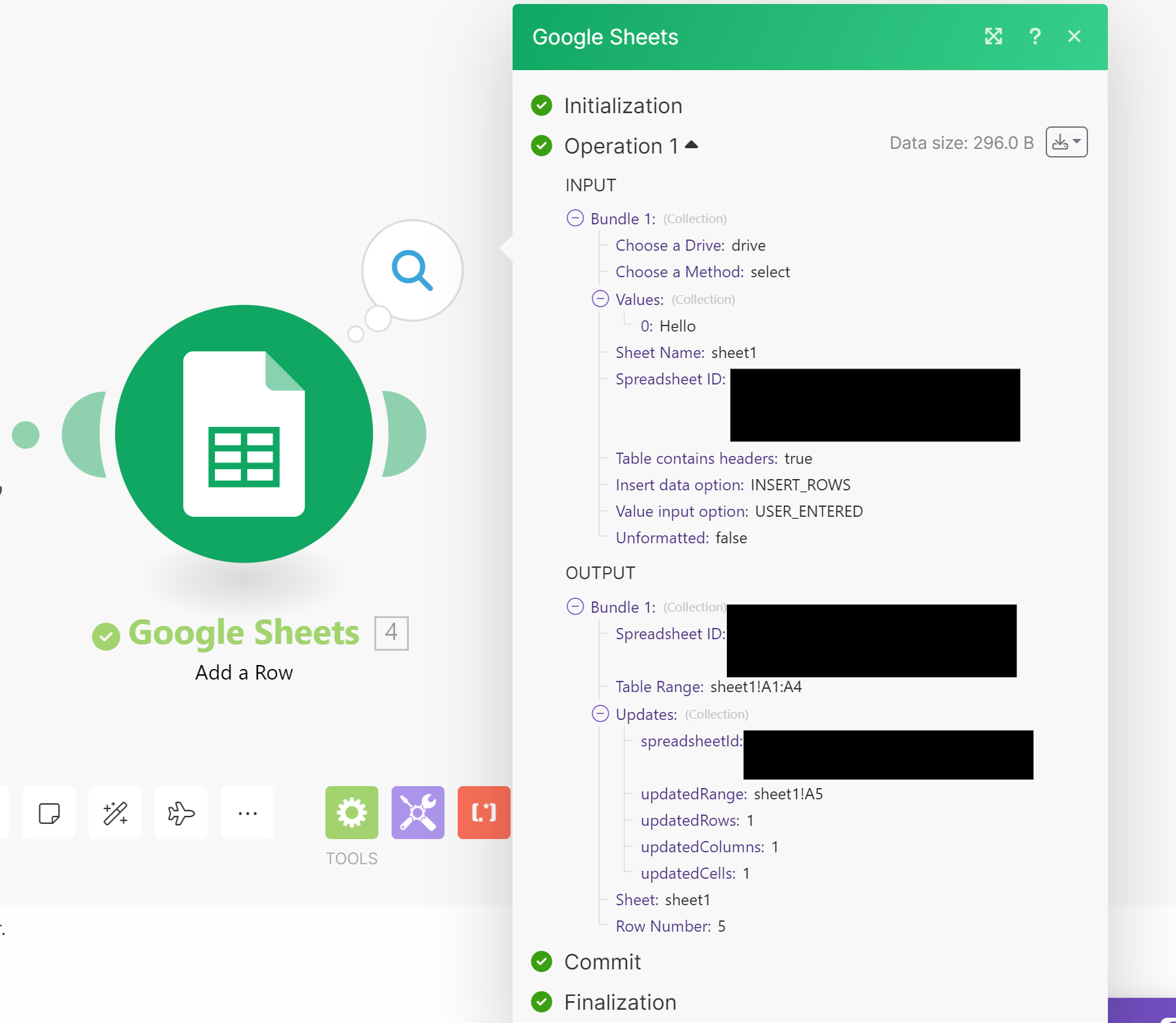The image size is (1176, 1023).
Task: Open the magnifier execution-info bubble
Action: coord(412,271)
